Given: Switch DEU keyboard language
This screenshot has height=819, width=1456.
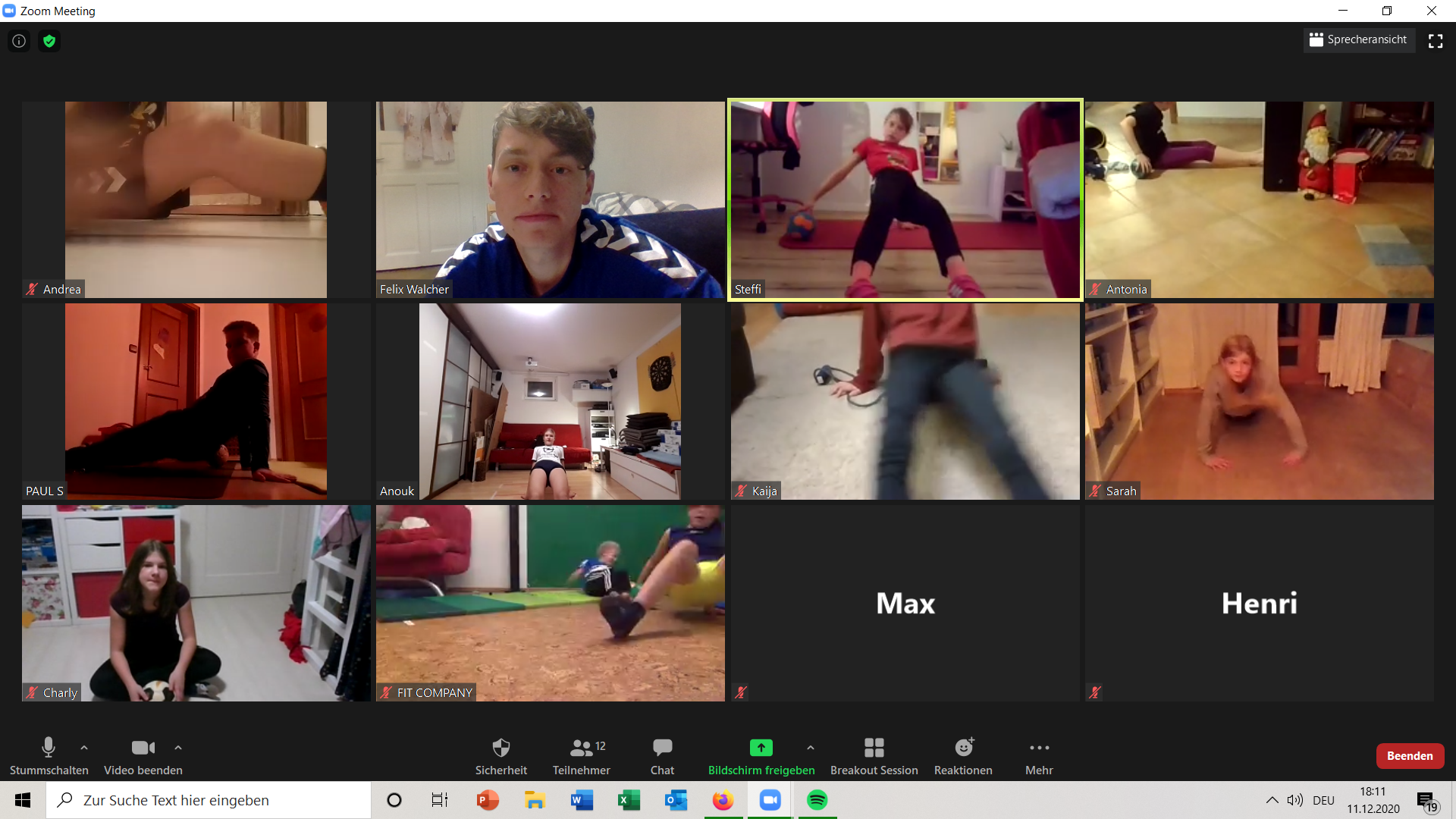Looking at the screenshot, I should tap(1323, 800).
